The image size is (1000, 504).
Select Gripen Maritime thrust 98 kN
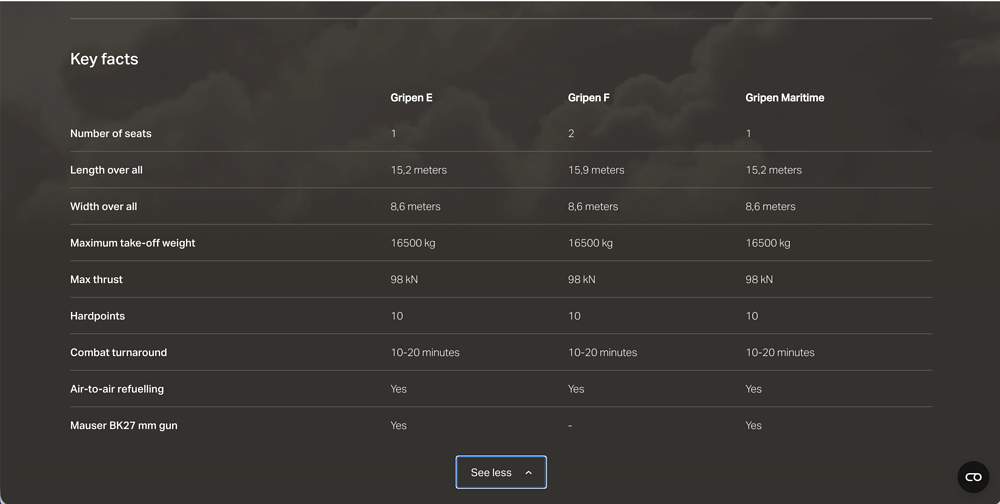click(759, 279)
